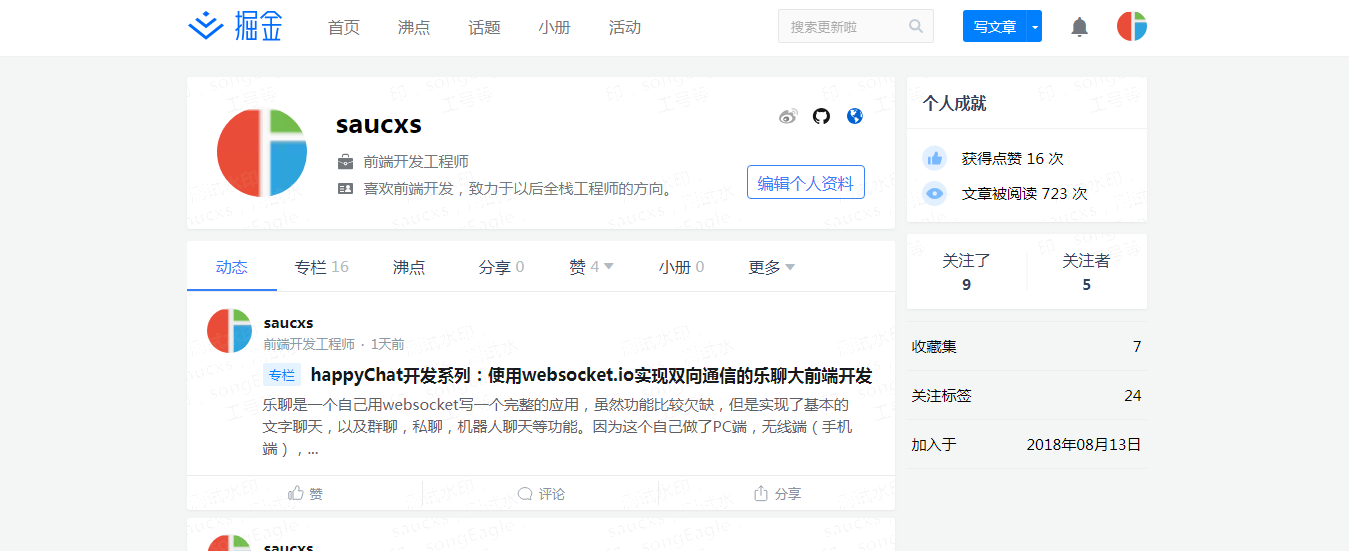Click the large saucxs profile avatar
Image resolution: width=1349 pixels, height=551 pixels.
pyautogui.click(x=262, y=152)
